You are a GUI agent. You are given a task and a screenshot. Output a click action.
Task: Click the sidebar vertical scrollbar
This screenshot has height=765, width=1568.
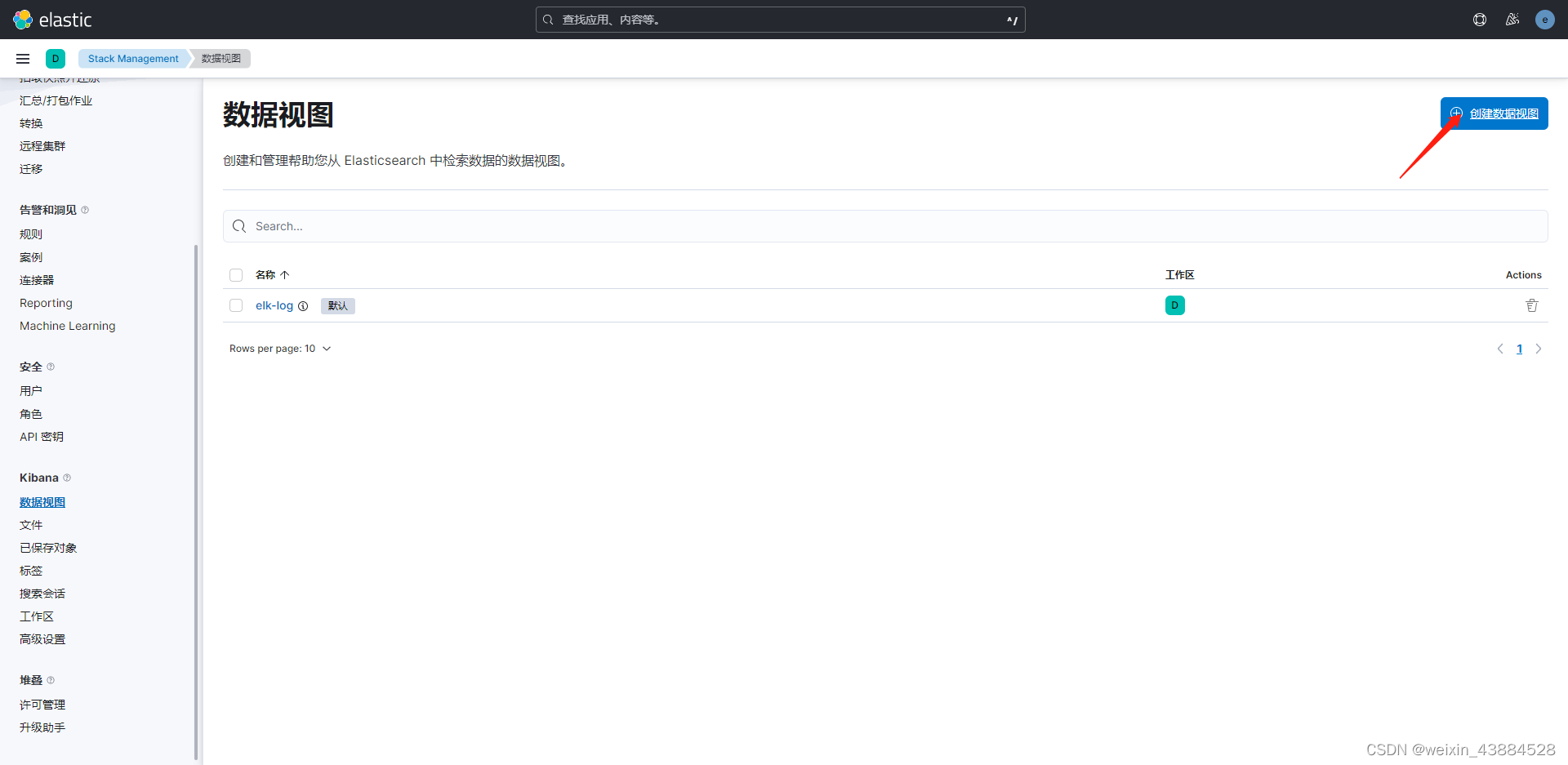coord(196,502)
